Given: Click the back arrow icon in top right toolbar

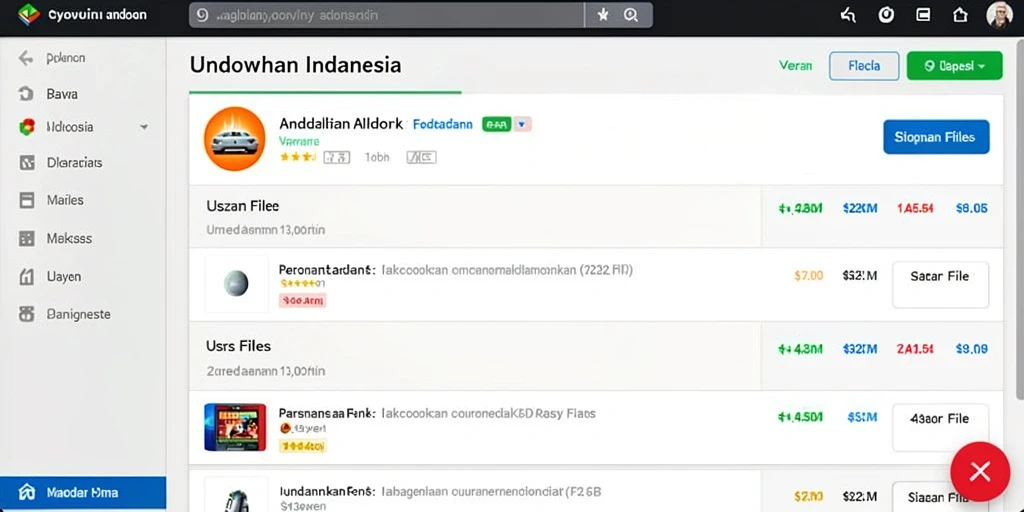Looking at the screenshot, I should click(848, 15).
